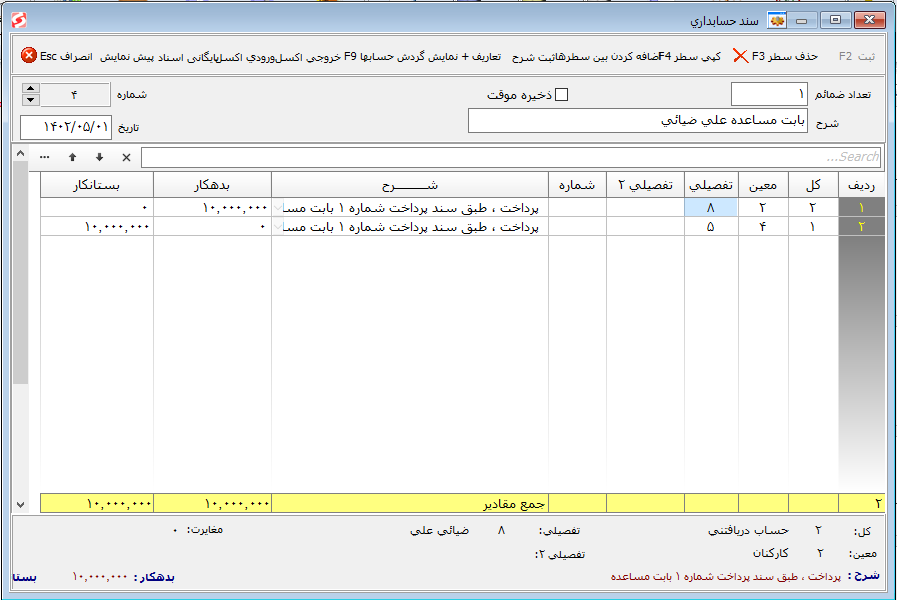Viewport: 897px width, 600px height.
Task: Click کل cell ۲ in row 1
Action: pyautogui.click(x=813, y=208)
